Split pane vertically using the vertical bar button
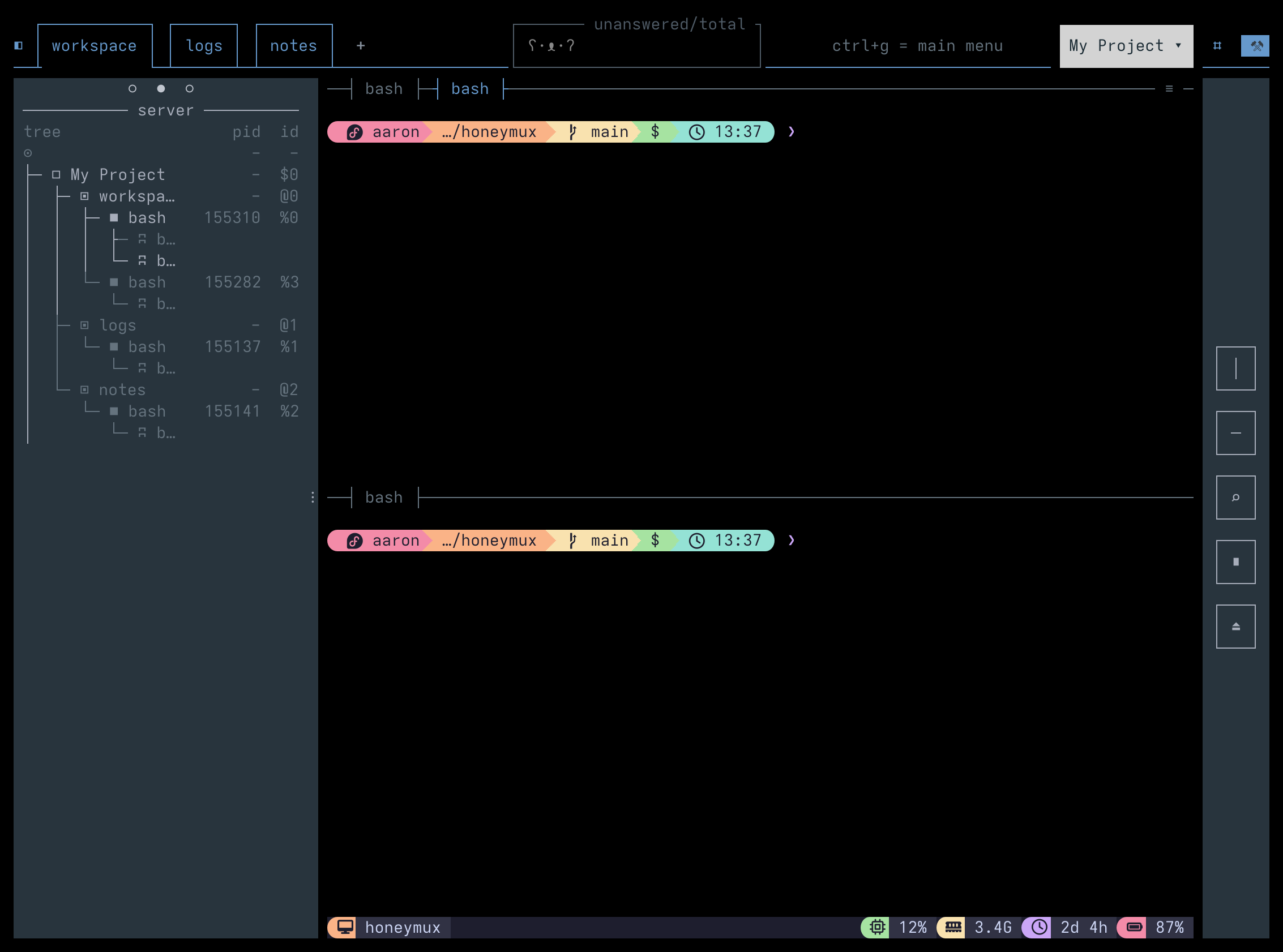1283x952 pixels. (x=1236, y=368)
